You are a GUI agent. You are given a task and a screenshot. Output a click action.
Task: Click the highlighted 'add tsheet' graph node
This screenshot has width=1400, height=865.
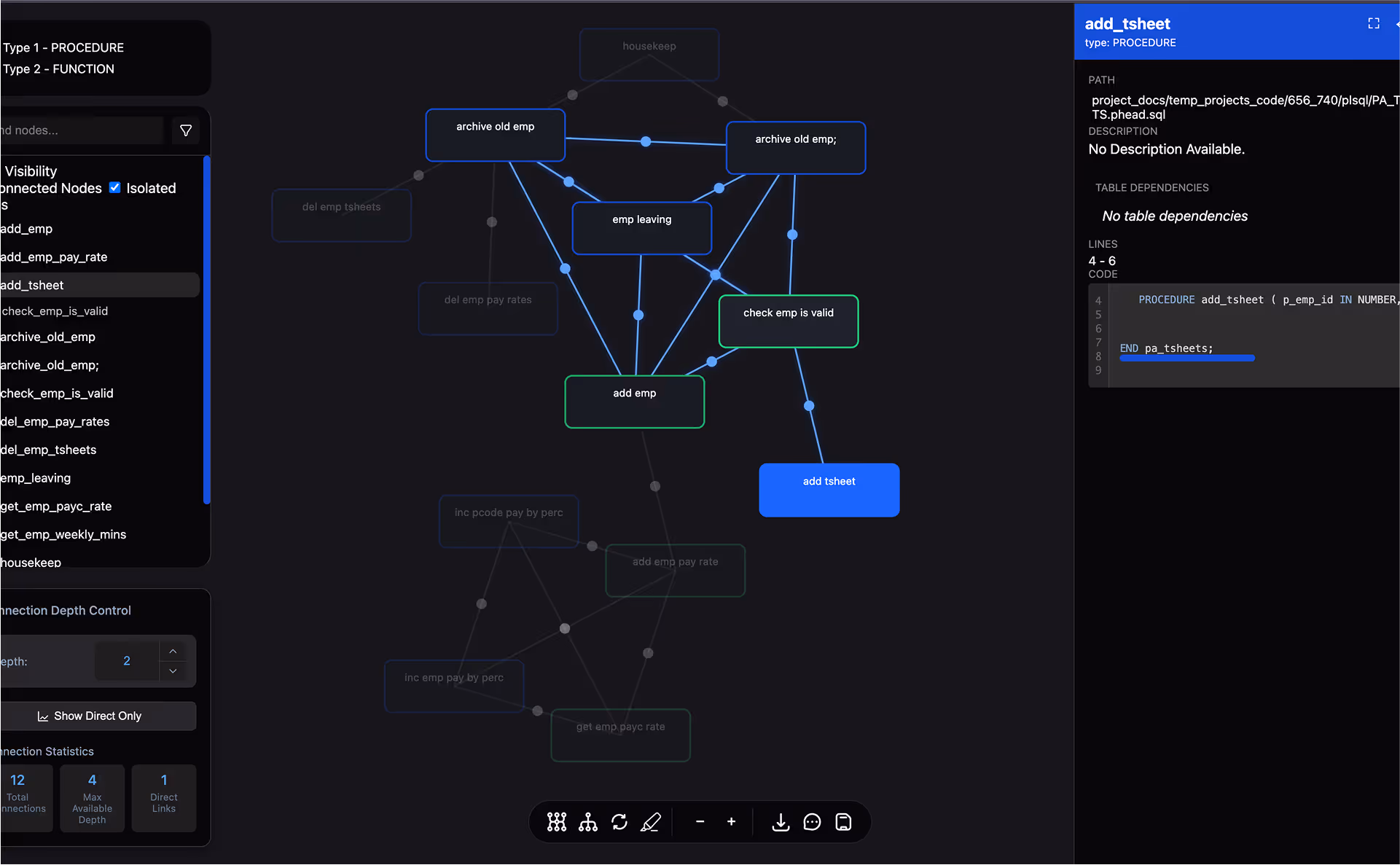pyautogui.click(x=829, y=490)
